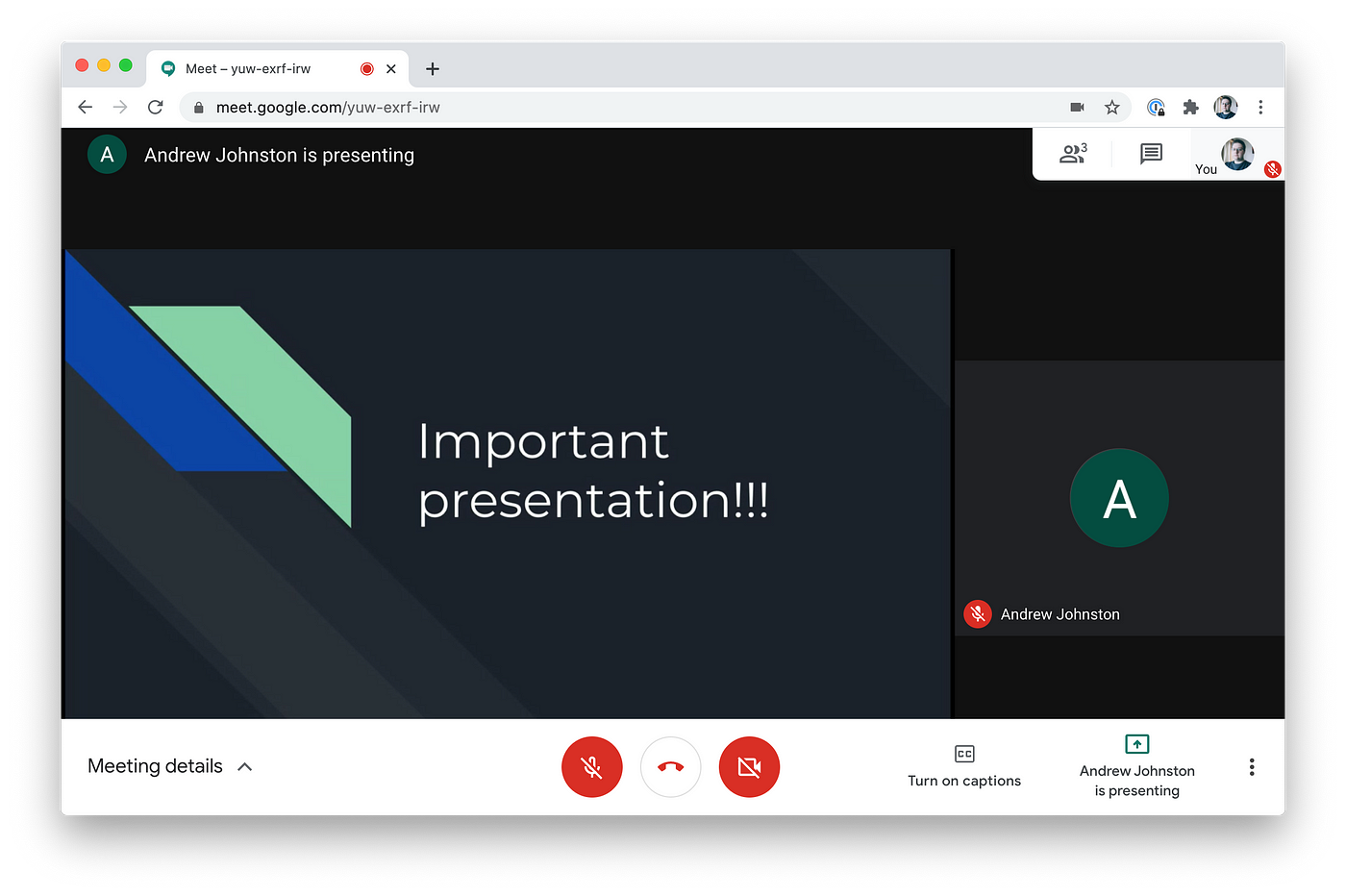Image resolution: width=1346 pixels, height=896 pixels.
Task: Enable captions with Turn on captions
Action: (964, 766)
